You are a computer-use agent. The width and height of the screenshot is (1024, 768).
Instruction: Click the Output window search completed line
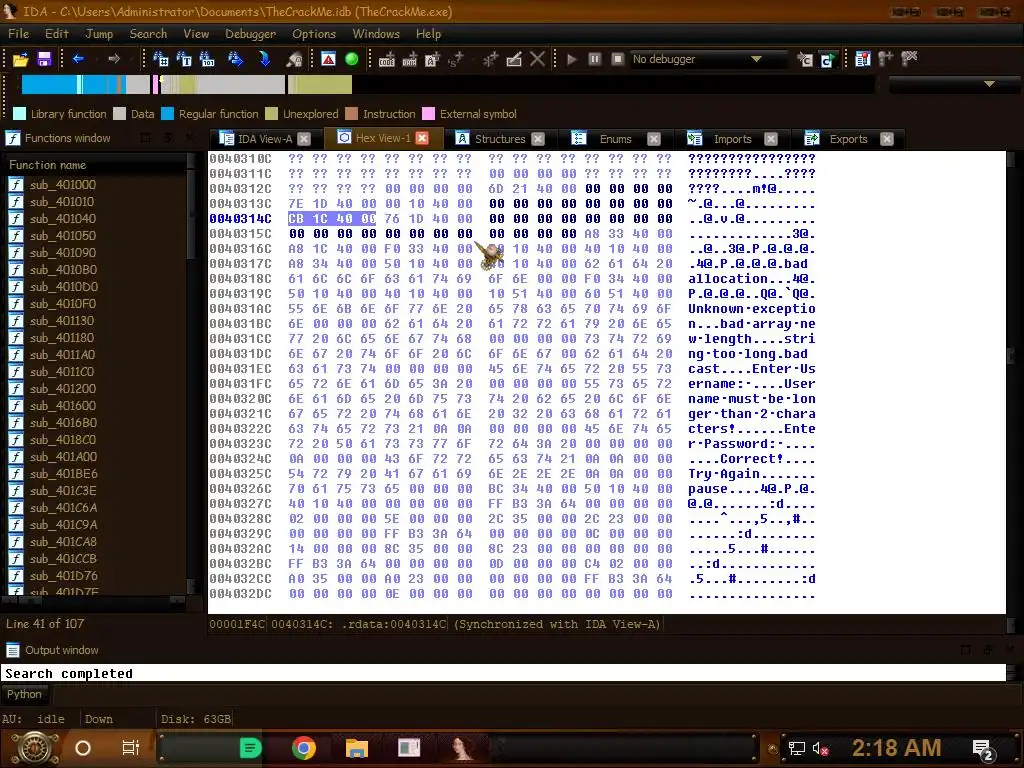click(69, 673)
